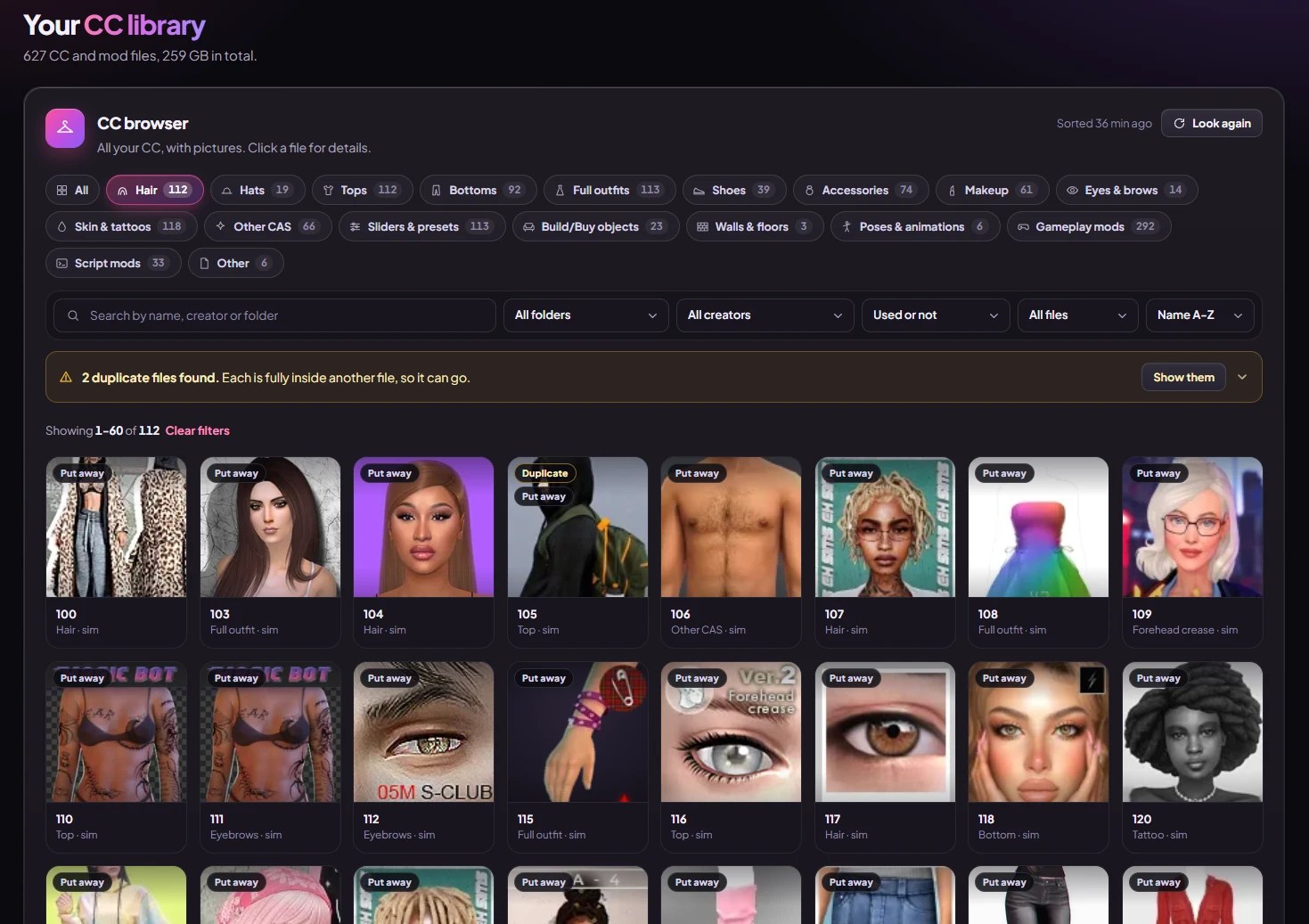Toggle Put away on item 104
1309x924 pixels.
(x=389, y=474)
